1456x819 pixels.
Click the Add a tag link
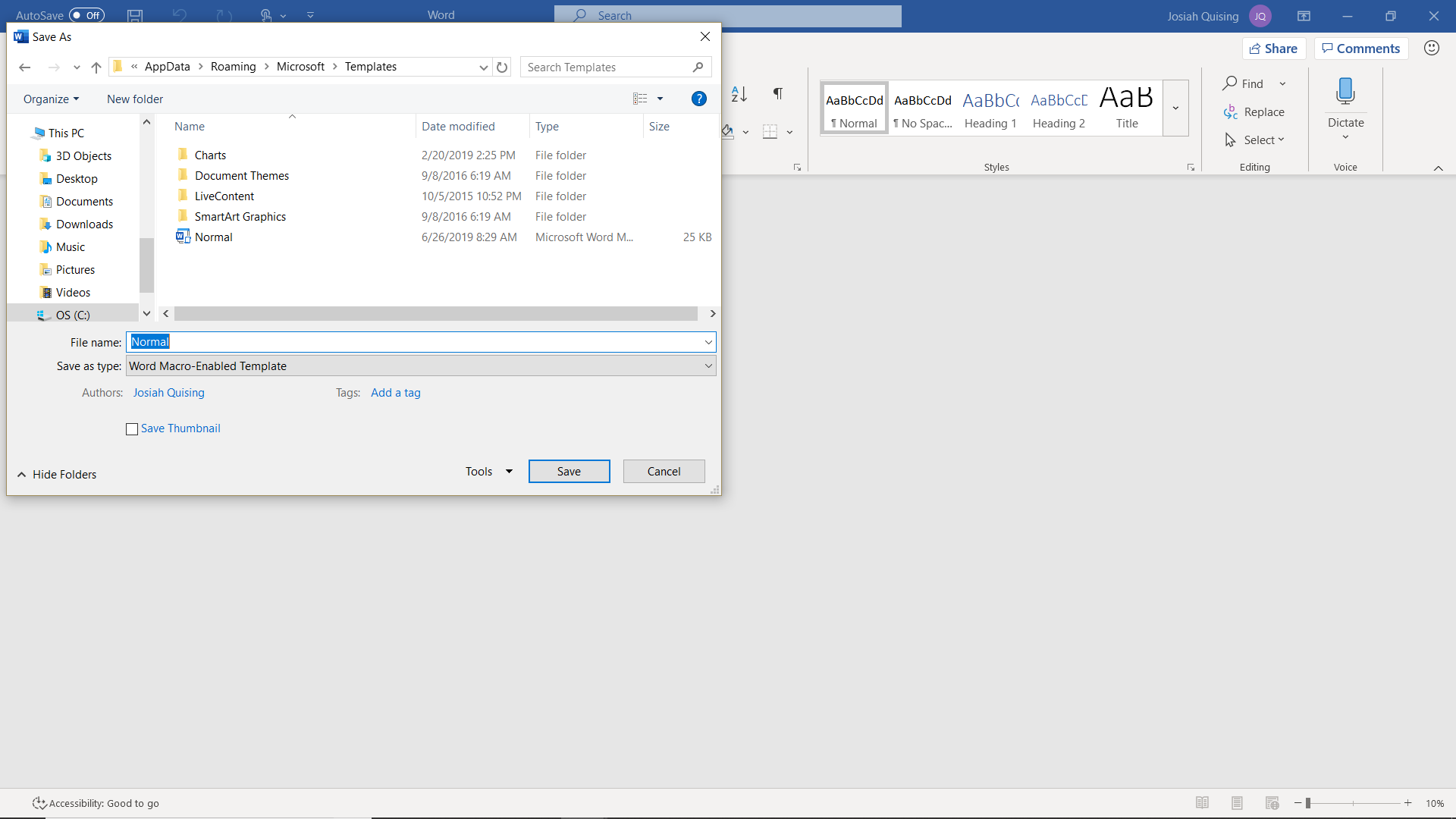(395, 393)
